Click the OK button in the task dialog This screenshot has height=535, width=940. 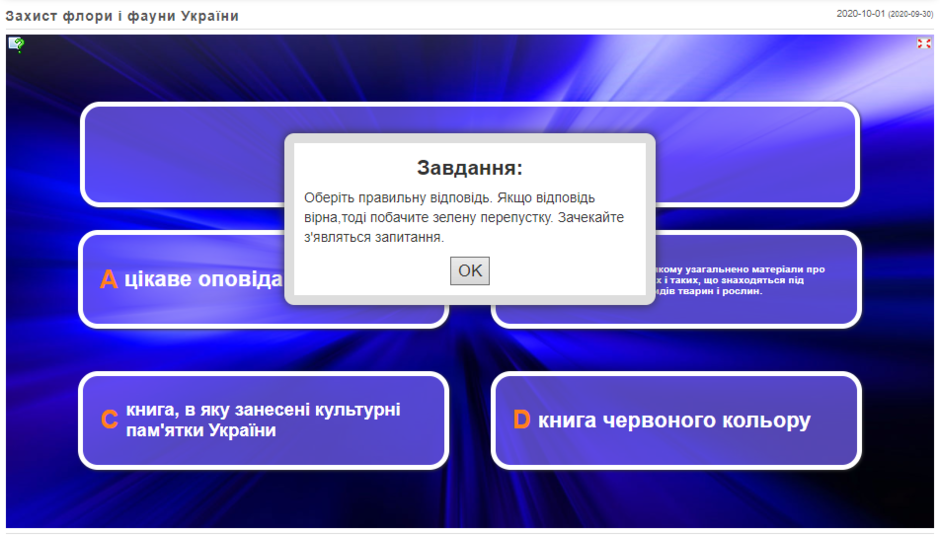coord(469,270)
